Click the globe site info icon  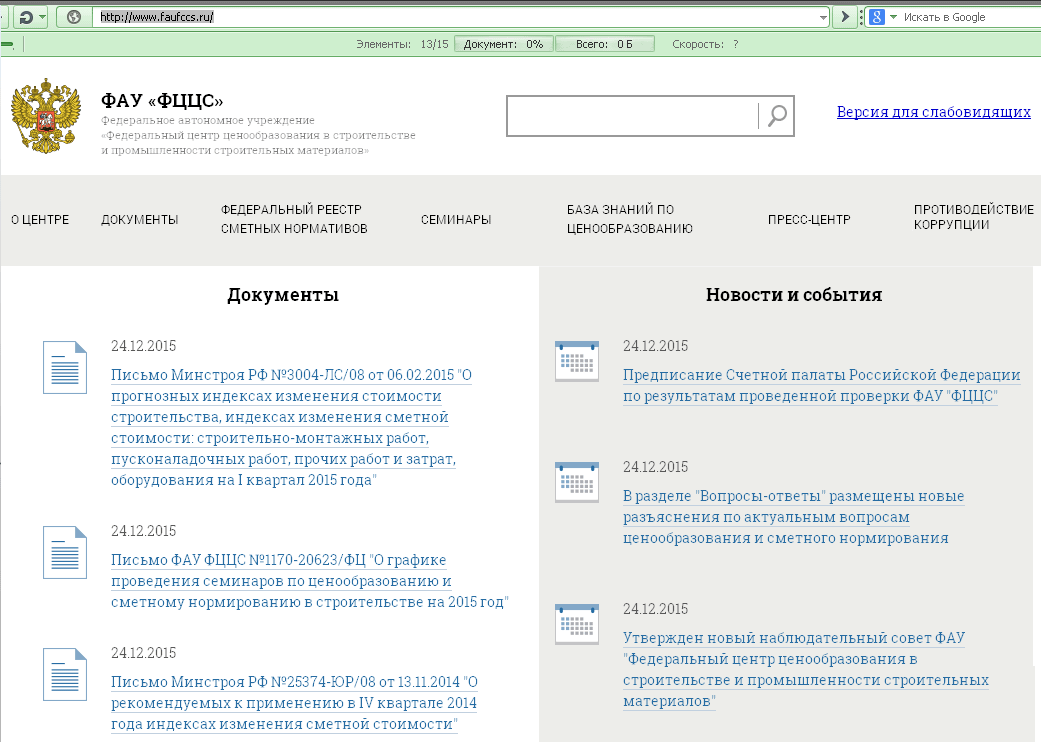point(73,17)
